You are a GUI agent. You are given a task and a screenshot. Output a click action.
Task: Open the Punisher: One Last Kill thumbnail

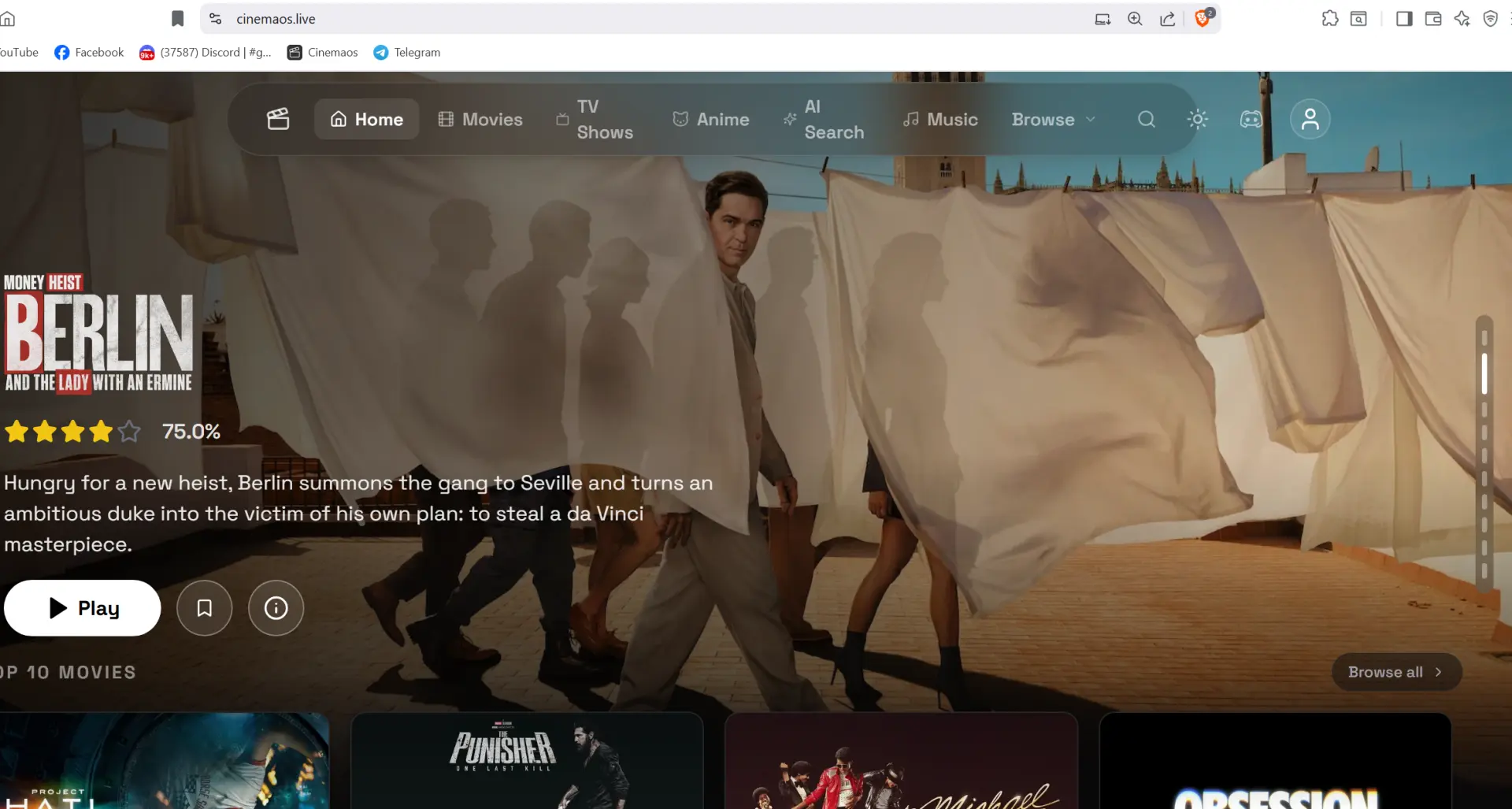[527, 761]
